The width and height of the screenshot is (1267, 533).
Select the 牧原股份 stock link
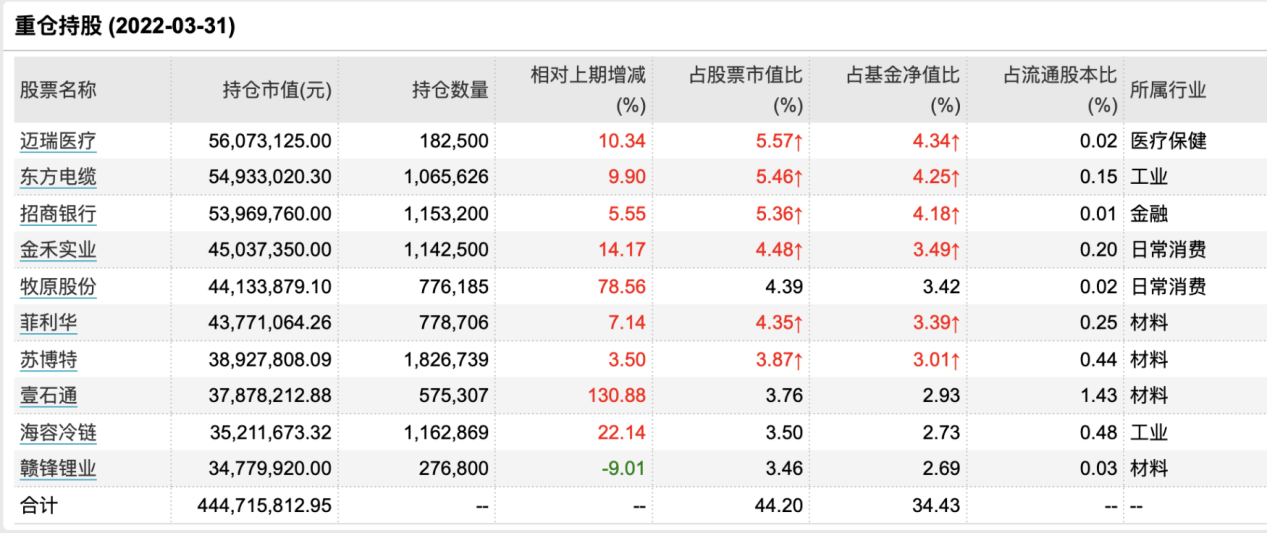58,287
